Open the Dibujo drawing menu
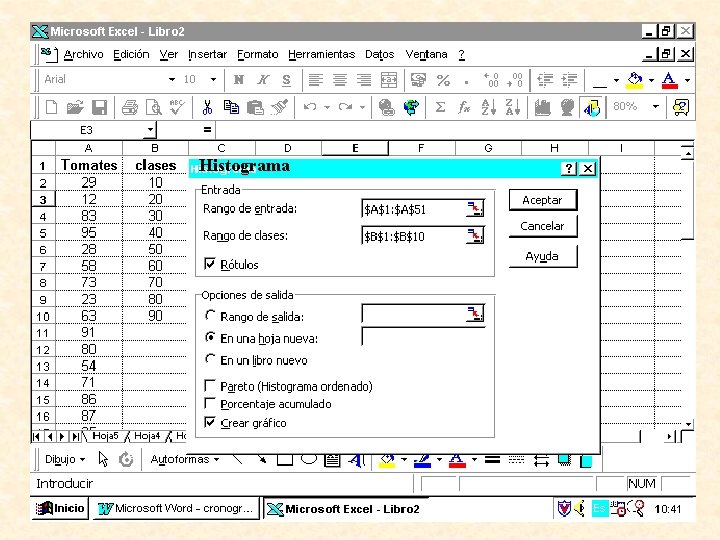This screenshot has height=540, width=720. click(x=65, y=459)
